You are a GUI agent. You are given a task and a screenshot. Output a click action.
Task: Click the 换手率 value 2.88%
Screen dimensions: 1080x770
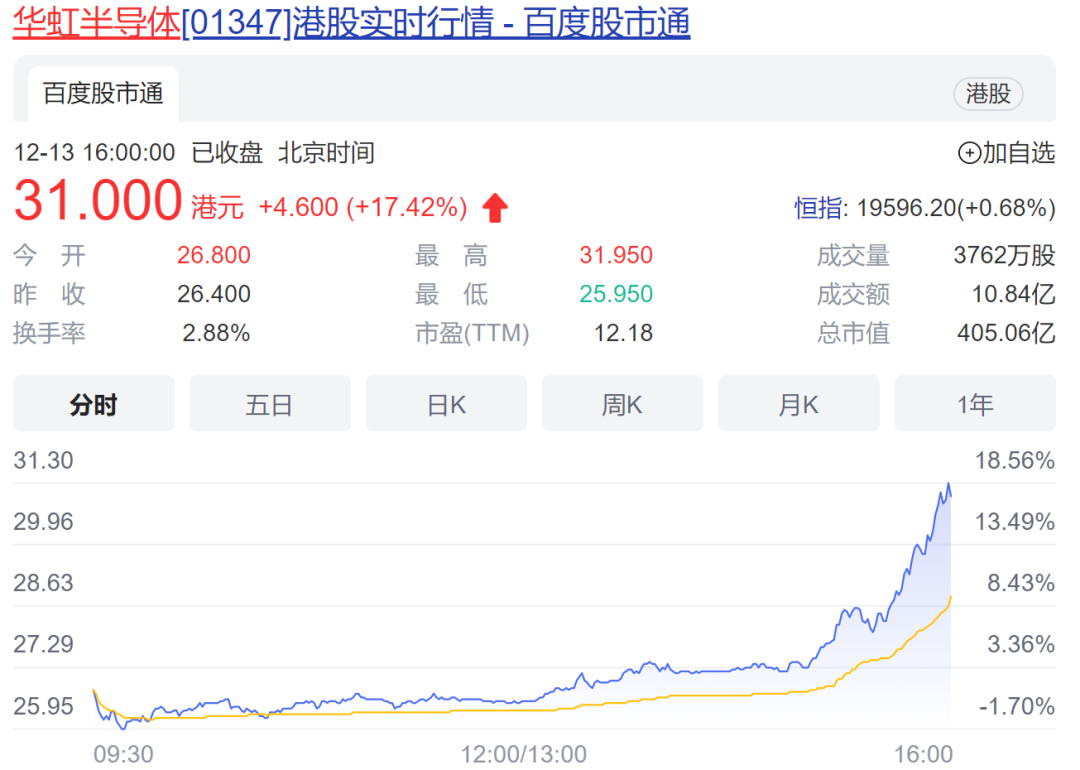(216, 333)
